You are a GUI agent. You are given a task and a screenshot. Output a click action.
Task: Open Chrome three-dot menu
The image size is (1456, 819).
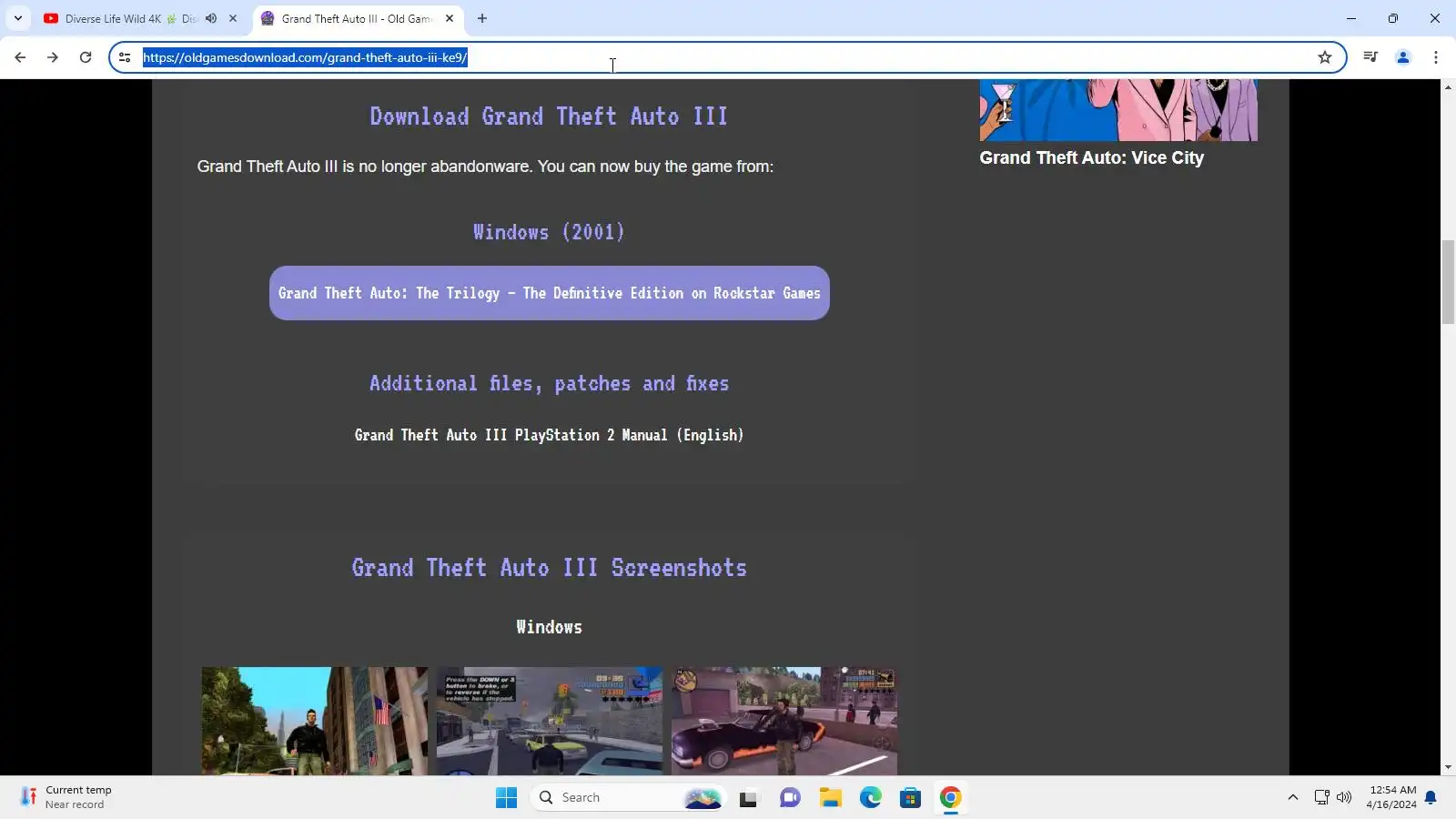pos(1436,57)
